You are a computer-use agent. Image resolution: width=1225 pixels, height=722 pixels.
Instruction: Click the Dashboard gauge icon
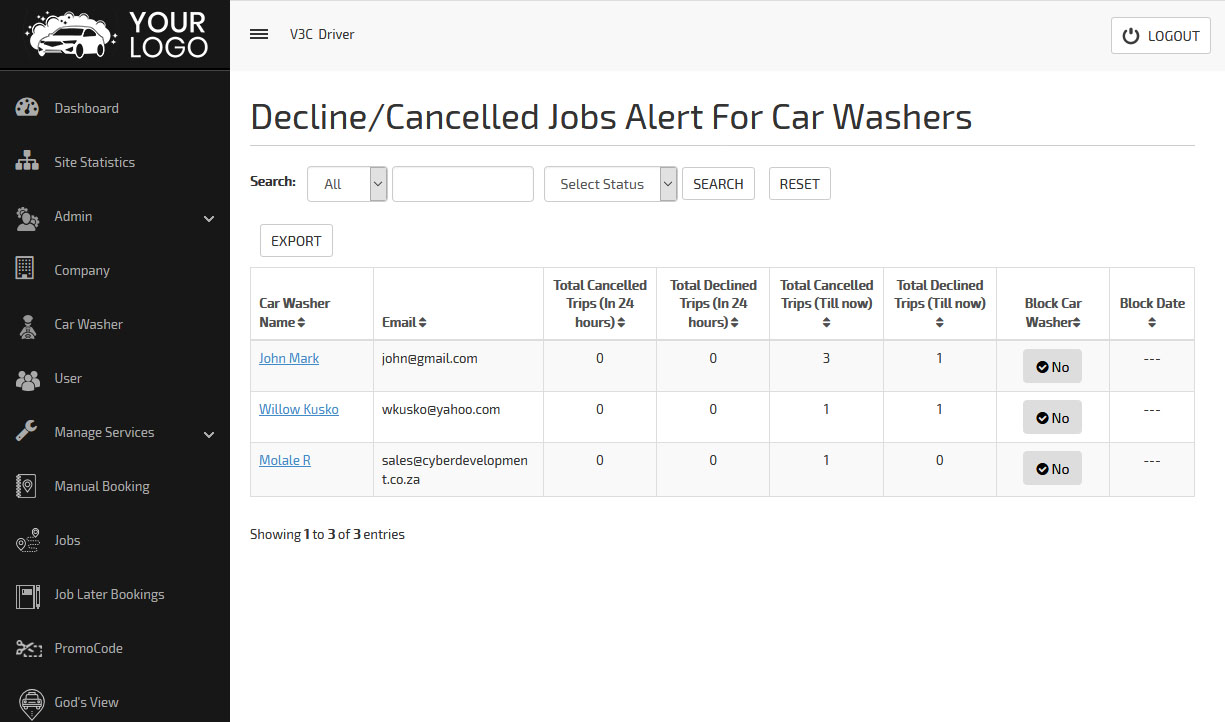[27, 108]
